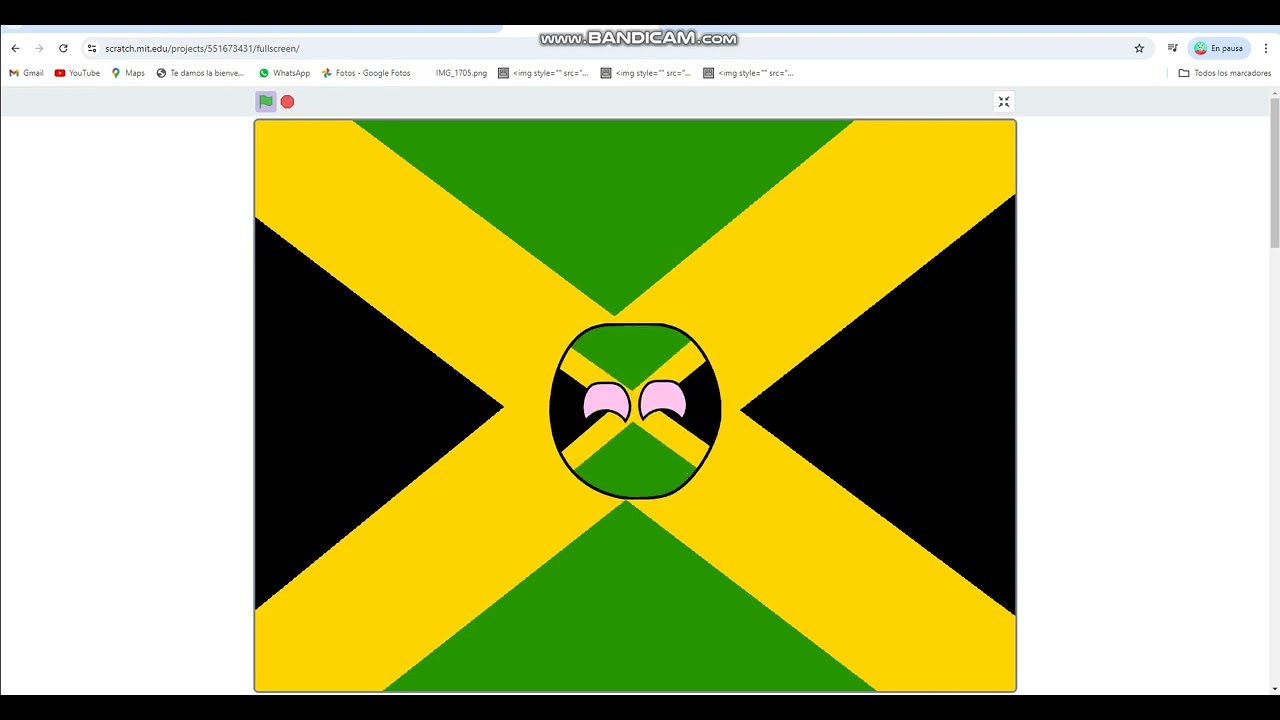Viewport: 1280px width, 720px height.
Task: Click the page vertical scrollbar thumb
Action: [x=1274, y=172]
